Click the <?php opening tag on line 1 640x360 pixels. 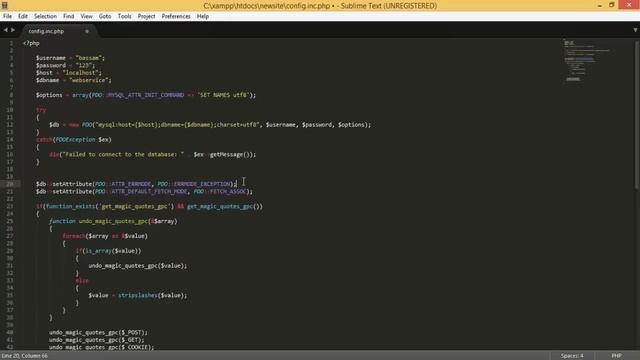[x=31, y=43]
